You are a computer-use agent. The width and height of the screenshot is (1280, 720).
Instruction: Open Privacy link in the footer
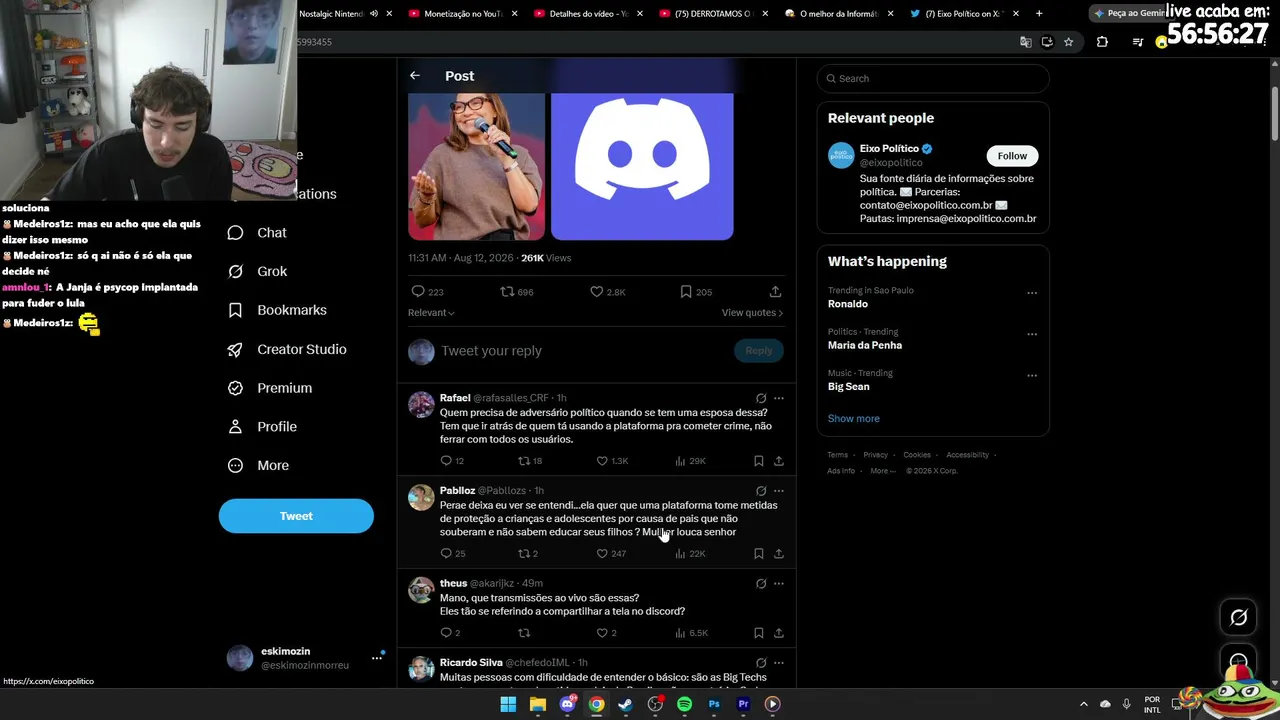(875, 455)
